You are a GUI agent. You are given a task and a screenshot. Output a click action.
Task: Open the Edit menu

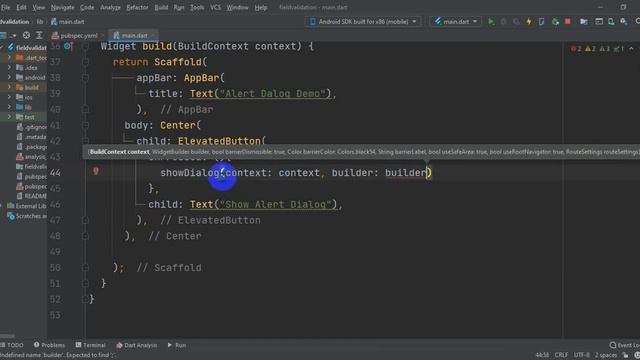pyautogui.click(x=21, y=7)
